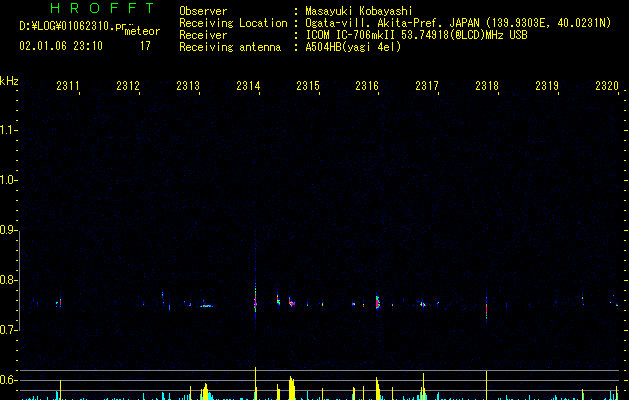Click the Receiver label
The image size is (629, 400).
pyautogui.click(x=203, y=35)
